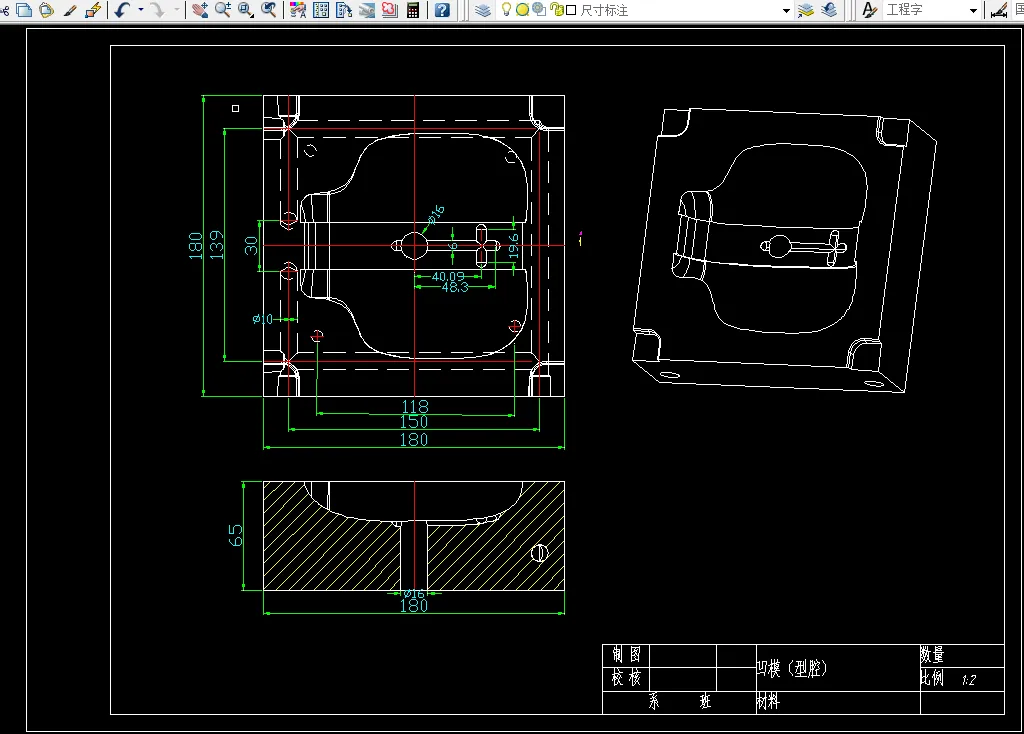This screenshot has width=1024, height=734.
Task: Select the 180 vertical dimension text
Action: [195, 246]
